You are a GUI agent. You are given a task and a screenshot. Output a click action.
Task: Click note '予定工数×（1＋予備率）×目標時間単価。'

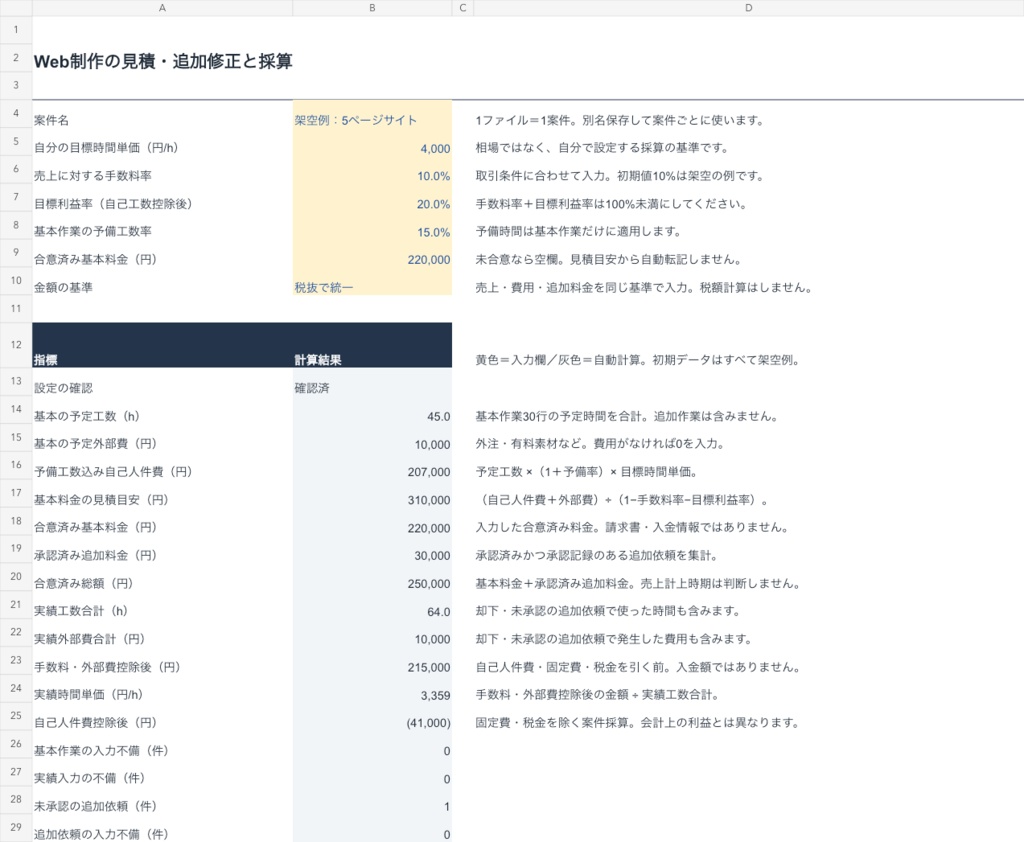(587, 472)
